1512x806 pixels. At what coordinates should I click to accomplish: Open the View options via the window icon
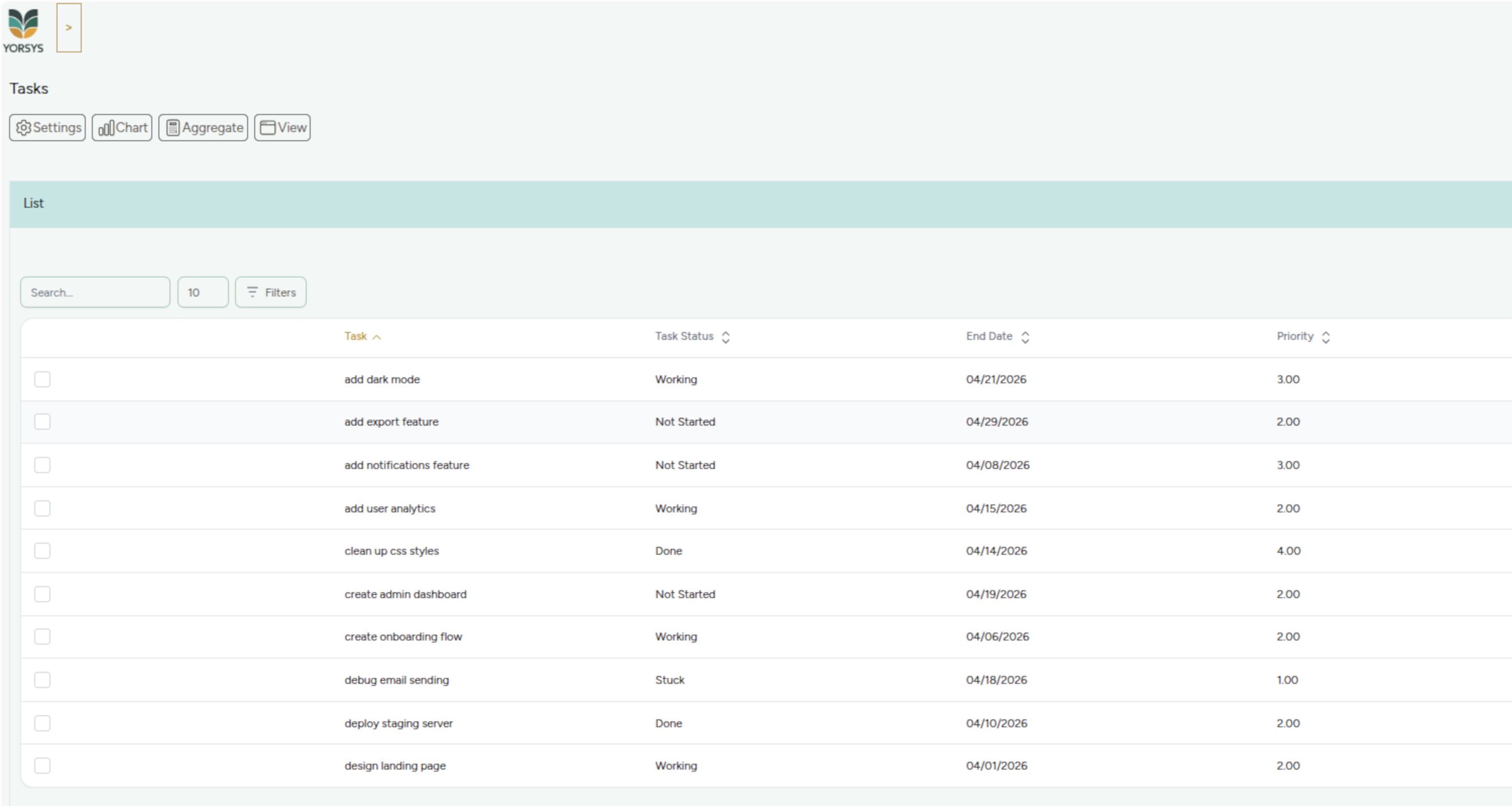pyautogui.click(x=268, y=128)
